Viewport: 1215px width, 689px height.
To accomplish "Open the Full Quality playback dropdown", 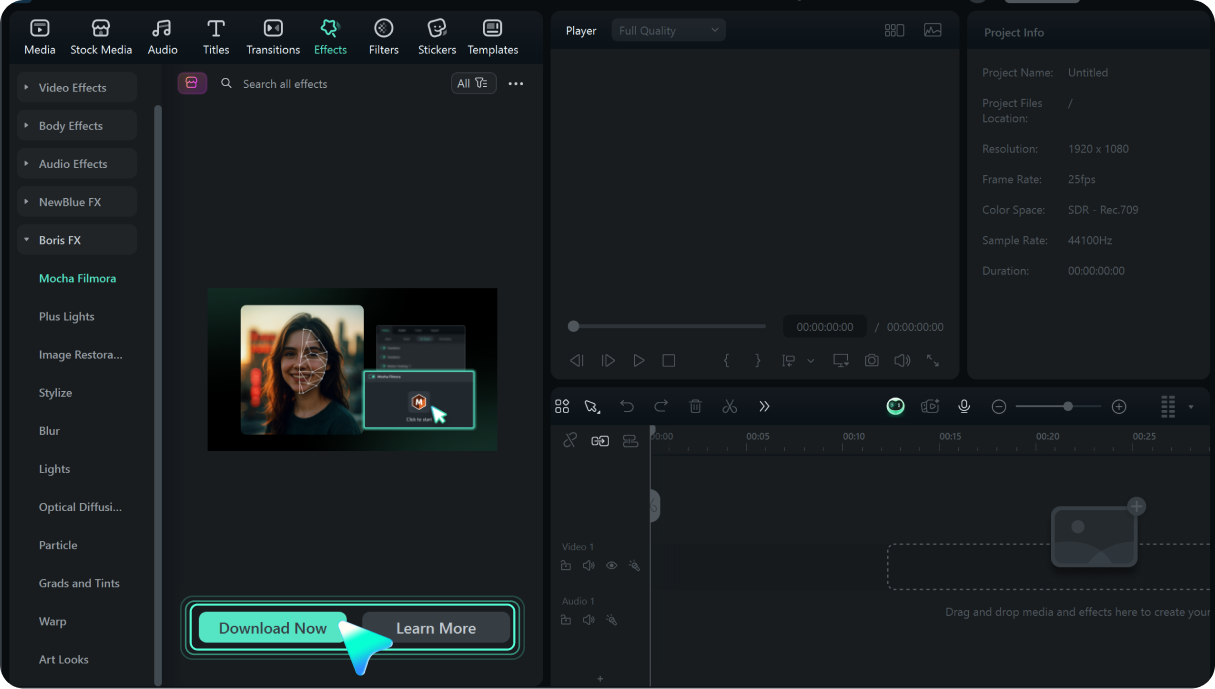I will pyautogui.click(x=668, y=29).
